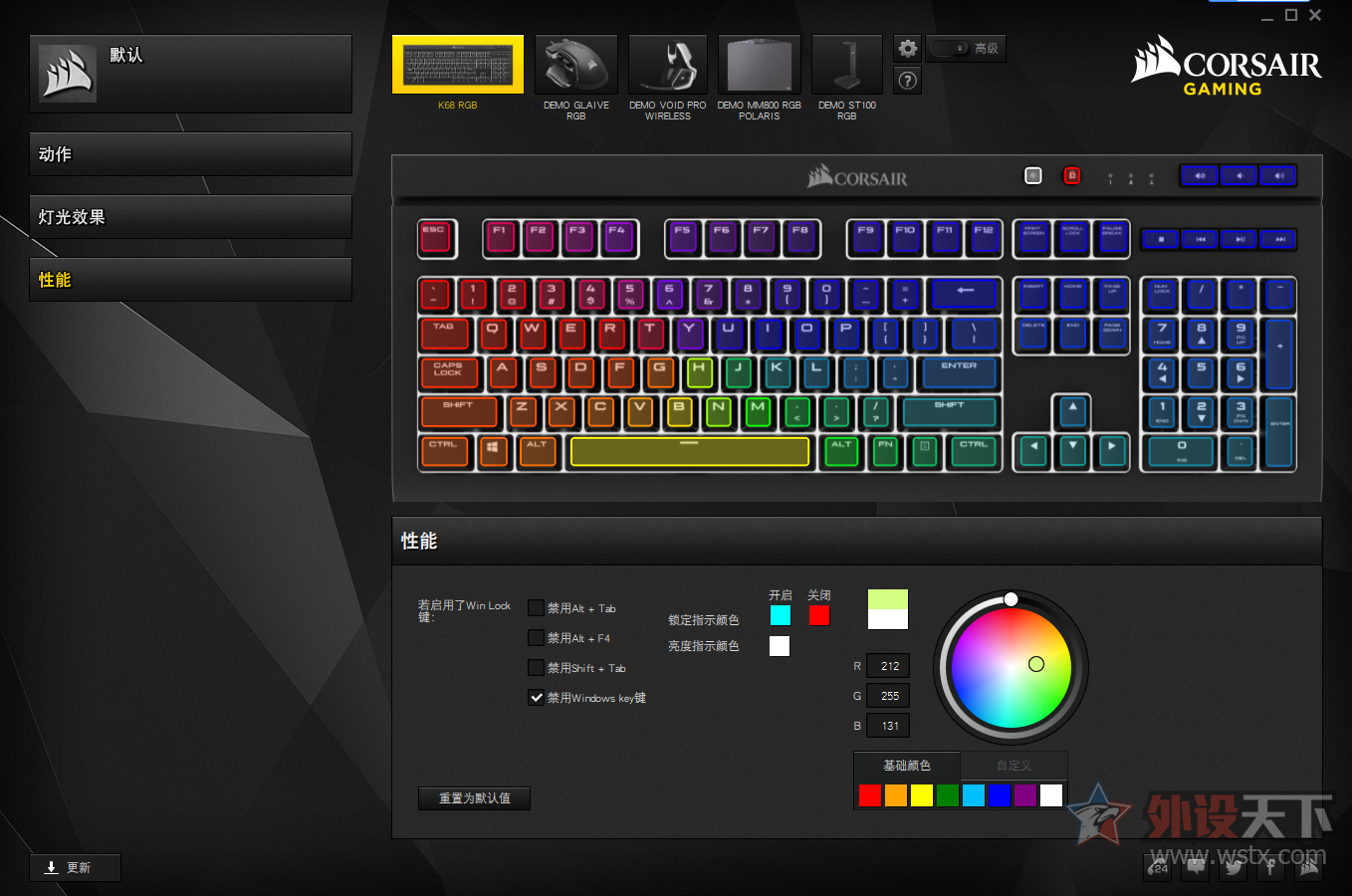Open the Facebook icon
Viewport: 1352px width, 896px height.
[x=1271, y=867]
